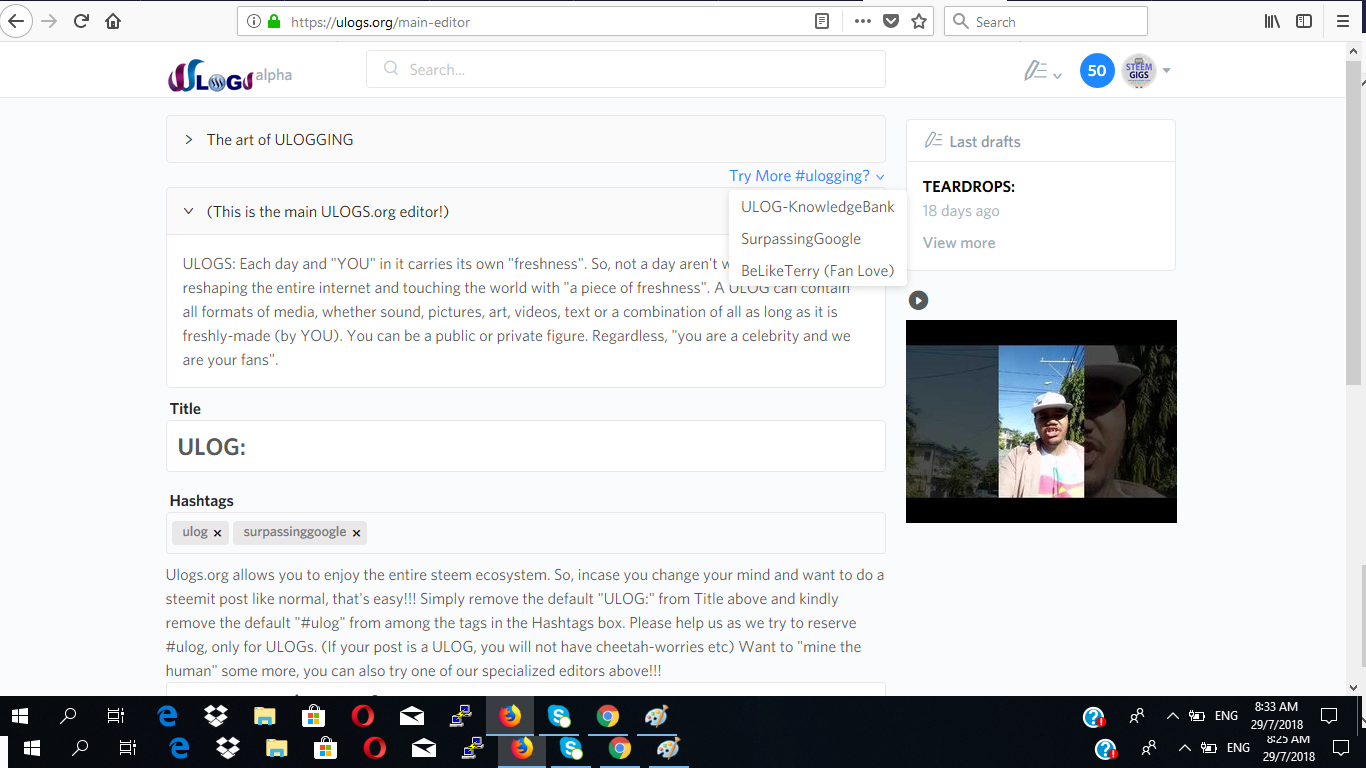Expand The art of ULOGGING section
The image size is (1366, 768).
pyautogui.click(x=526, y=139)
